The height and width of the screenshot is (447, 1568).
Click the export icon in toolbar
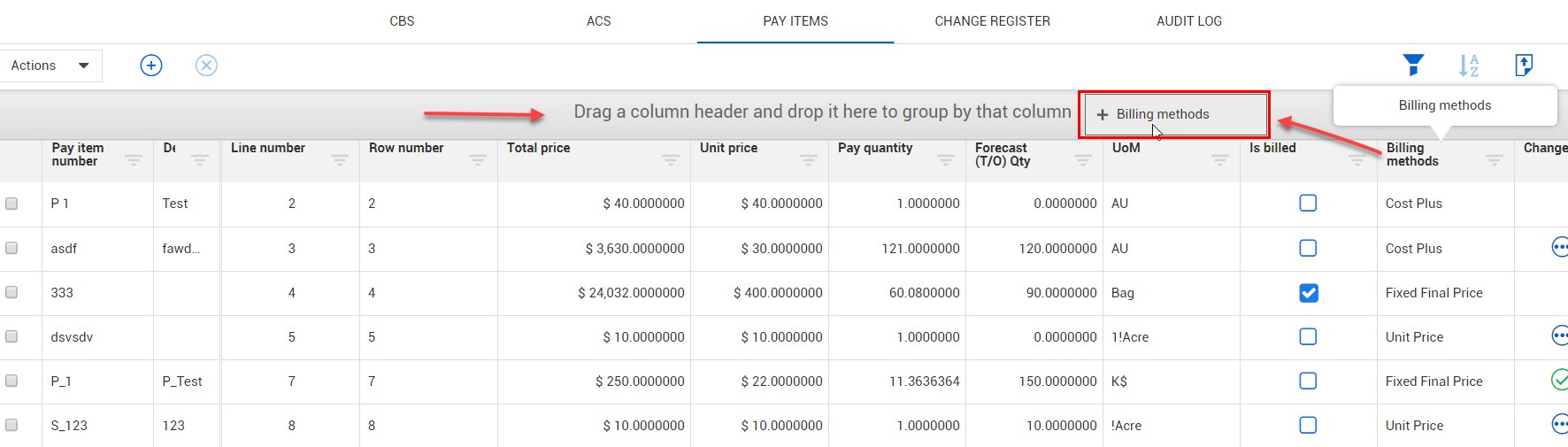pos(1524,65)
